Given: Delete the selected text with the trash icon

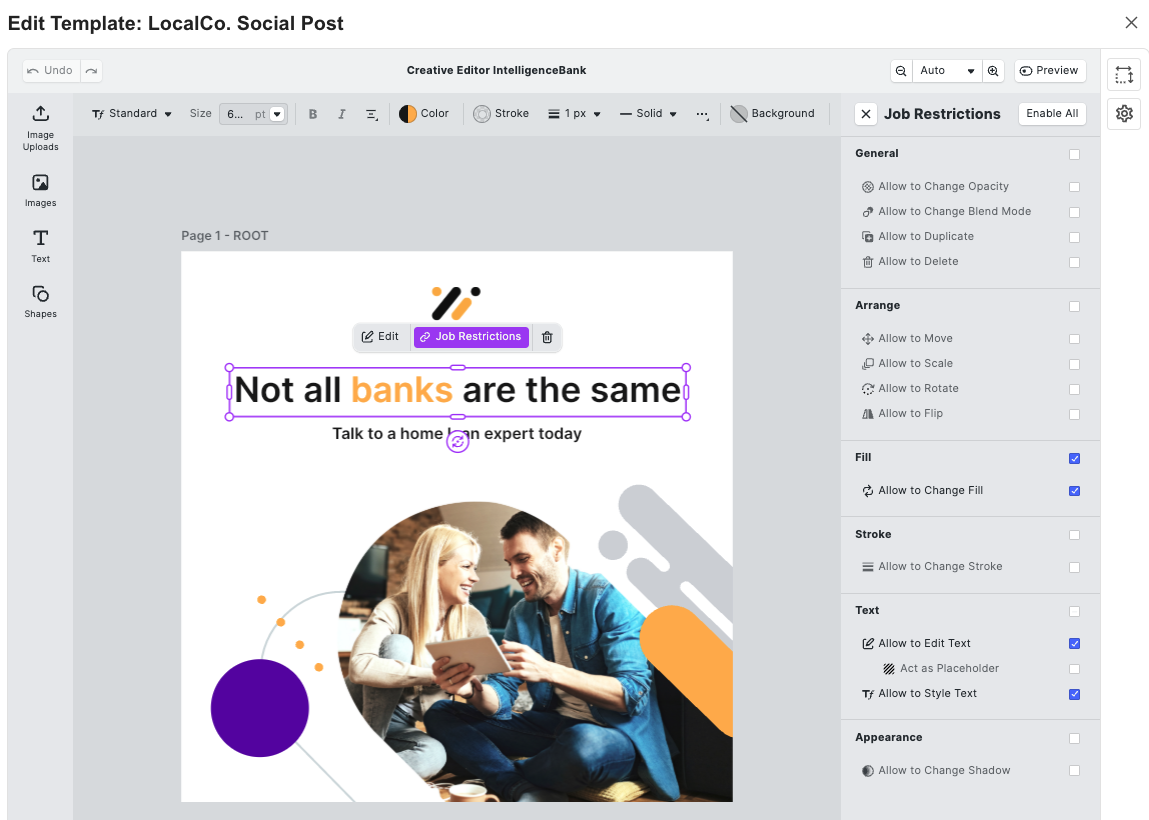Looking at the screenshot, I should click(x=547, y=337).
